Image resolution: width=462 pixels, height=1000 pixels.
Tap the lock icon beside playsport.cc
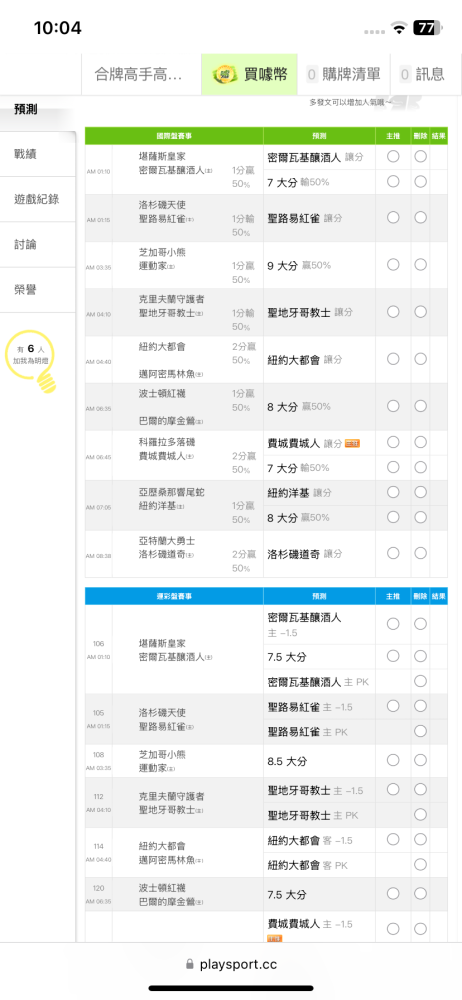click(x=190, y=964)
